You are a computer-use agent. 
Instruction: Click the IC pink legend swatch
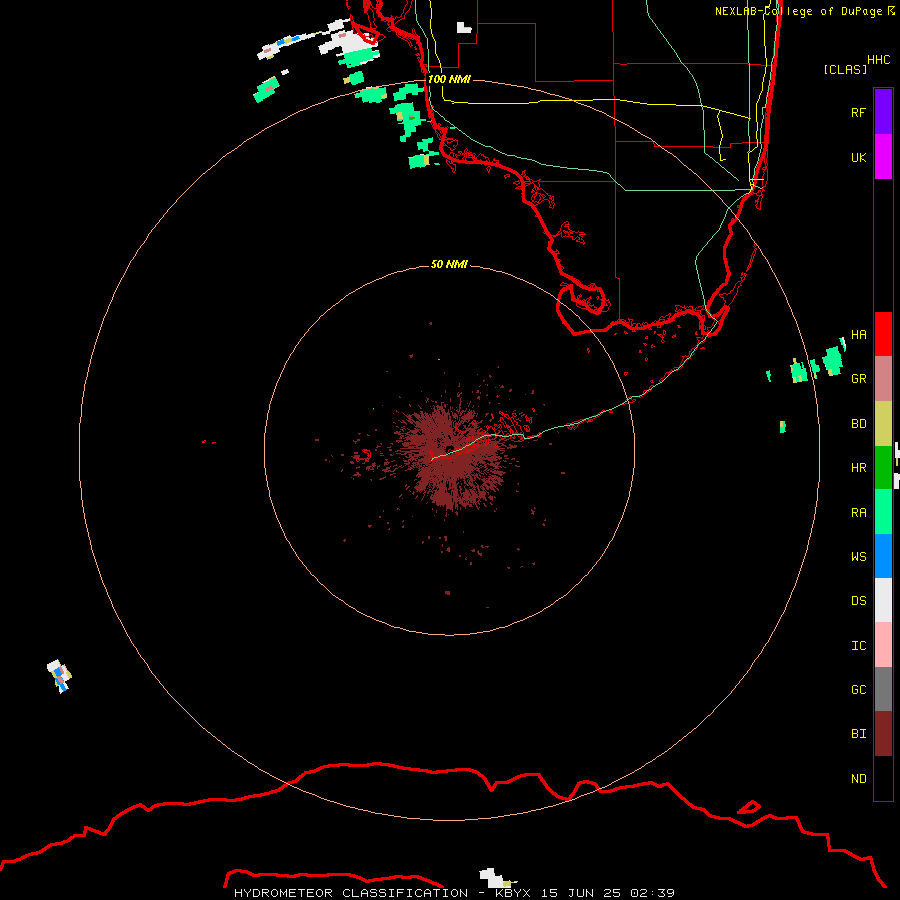coord(883,645)
